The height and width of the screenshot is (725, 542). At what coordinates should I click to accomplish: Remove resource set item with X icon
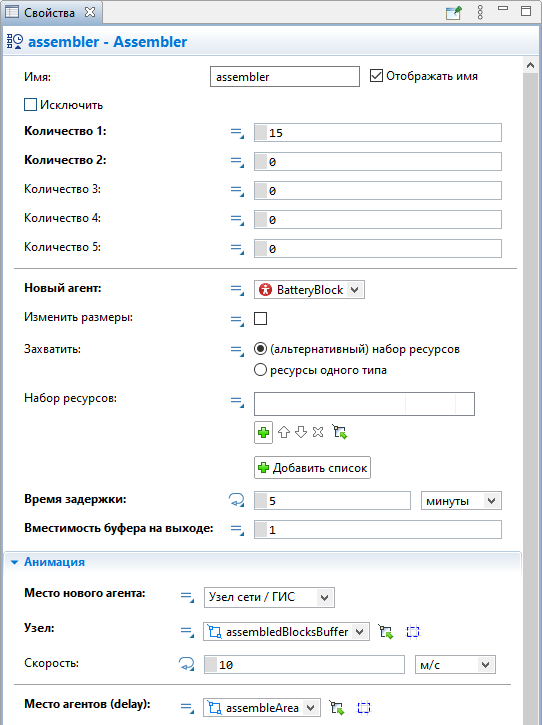(x=318, y=432)
